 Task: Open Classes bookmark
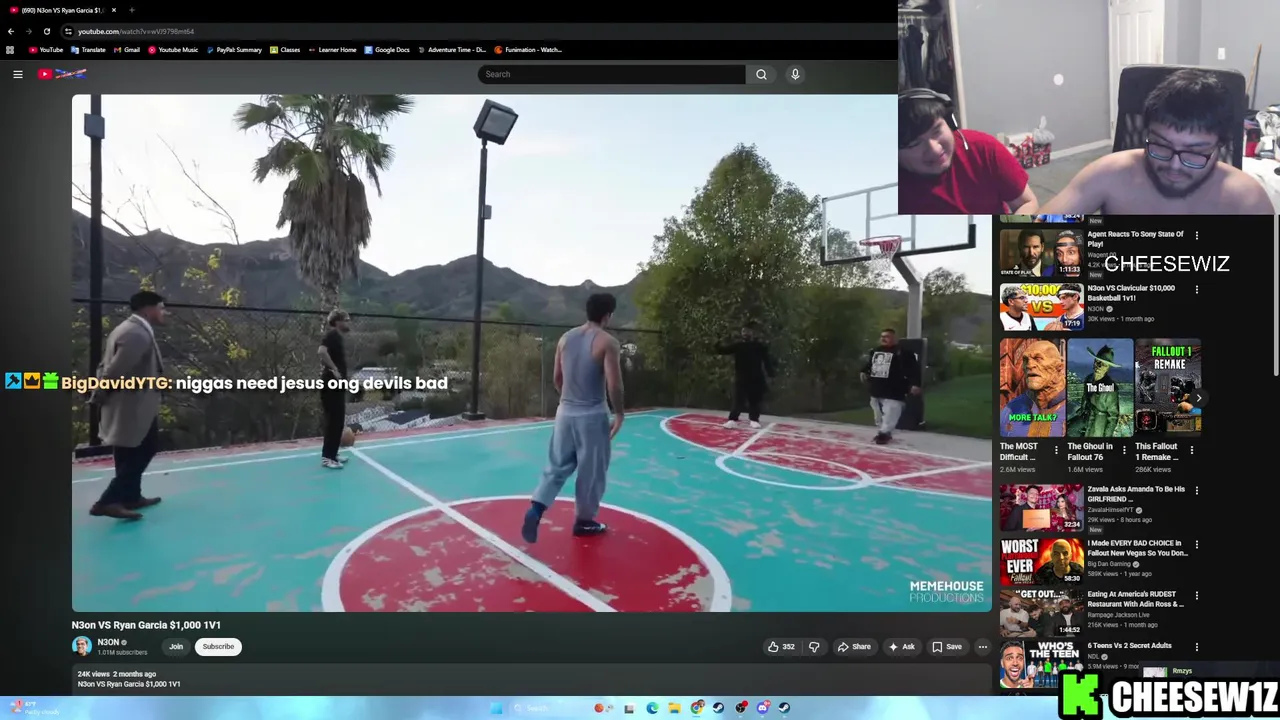[285, 50]
